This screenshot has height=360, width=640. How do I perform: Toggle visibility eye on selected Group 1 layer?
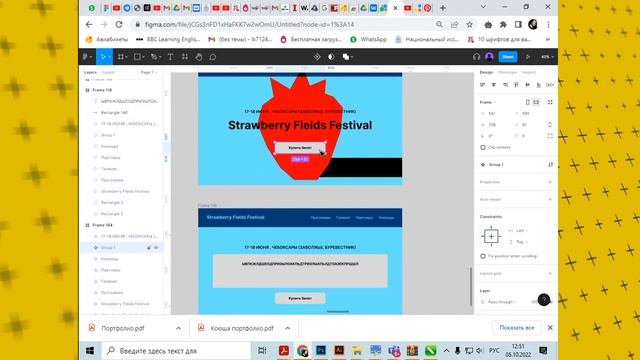click(156, 247)
